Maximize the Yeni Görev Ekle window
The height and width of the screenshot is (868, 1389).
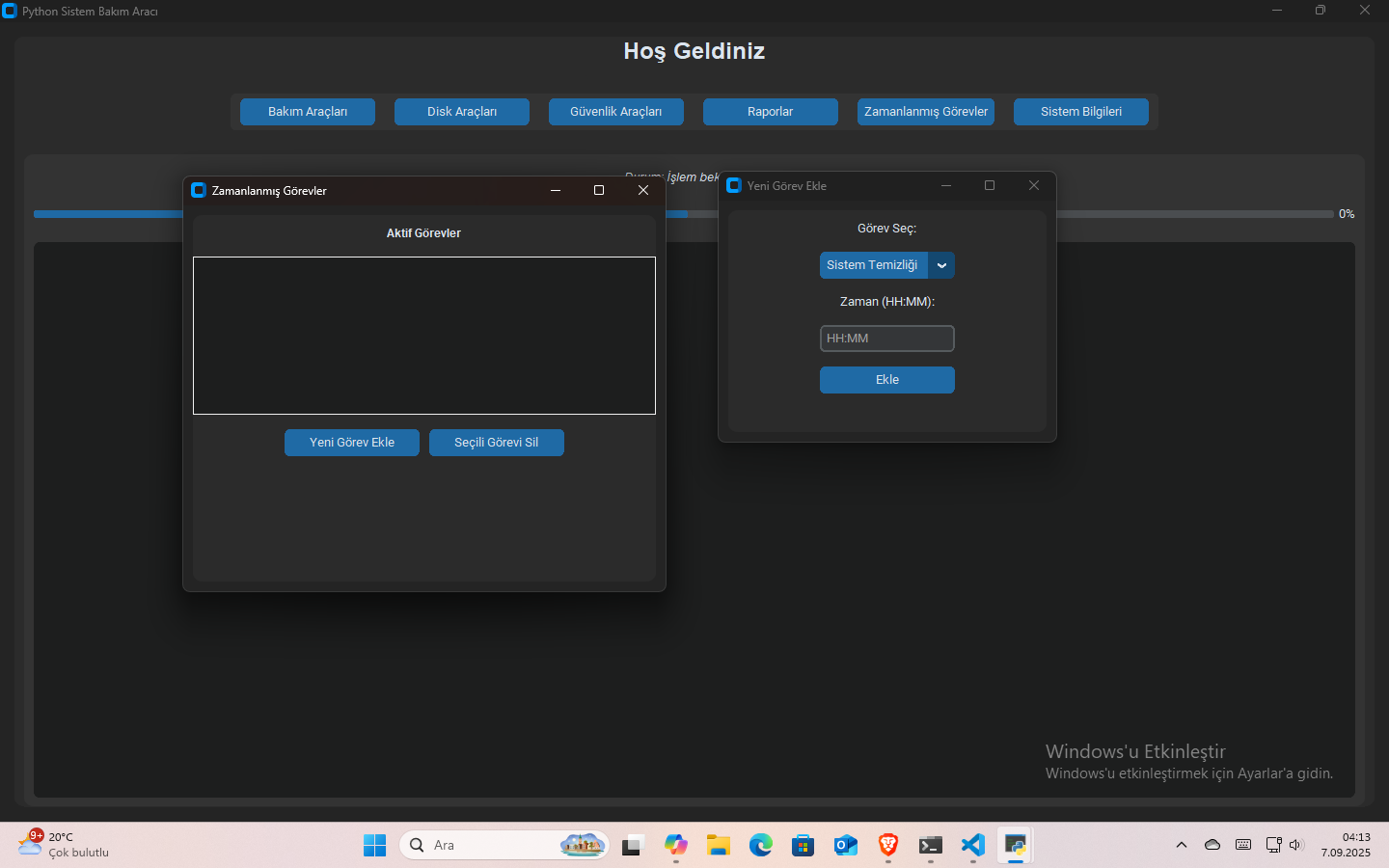tap(990, 185)
